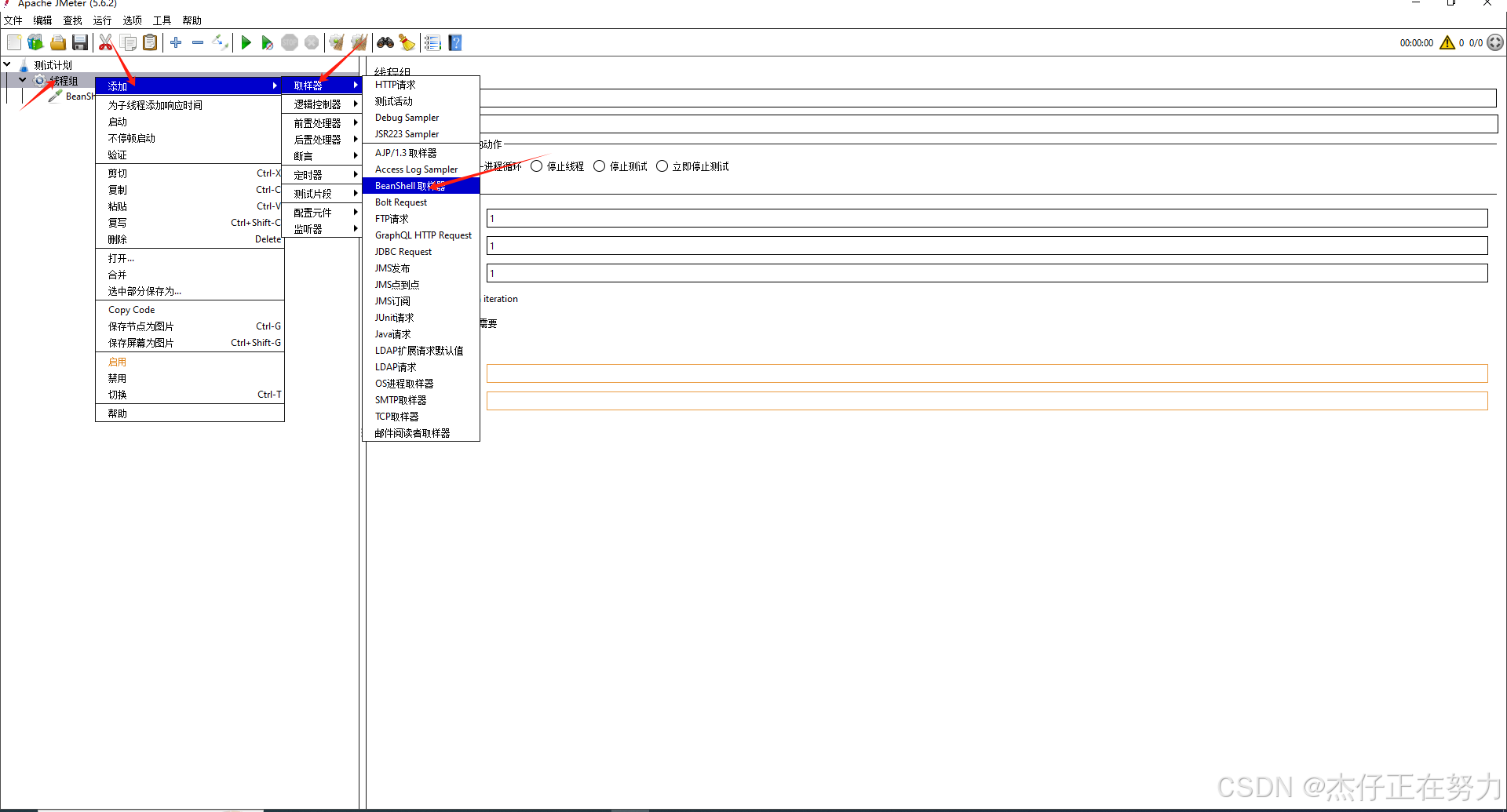Viewport: 1507px width, 812px height.
Task: Click the Toggle element pipette icon
Action: [x=221, y=42]
